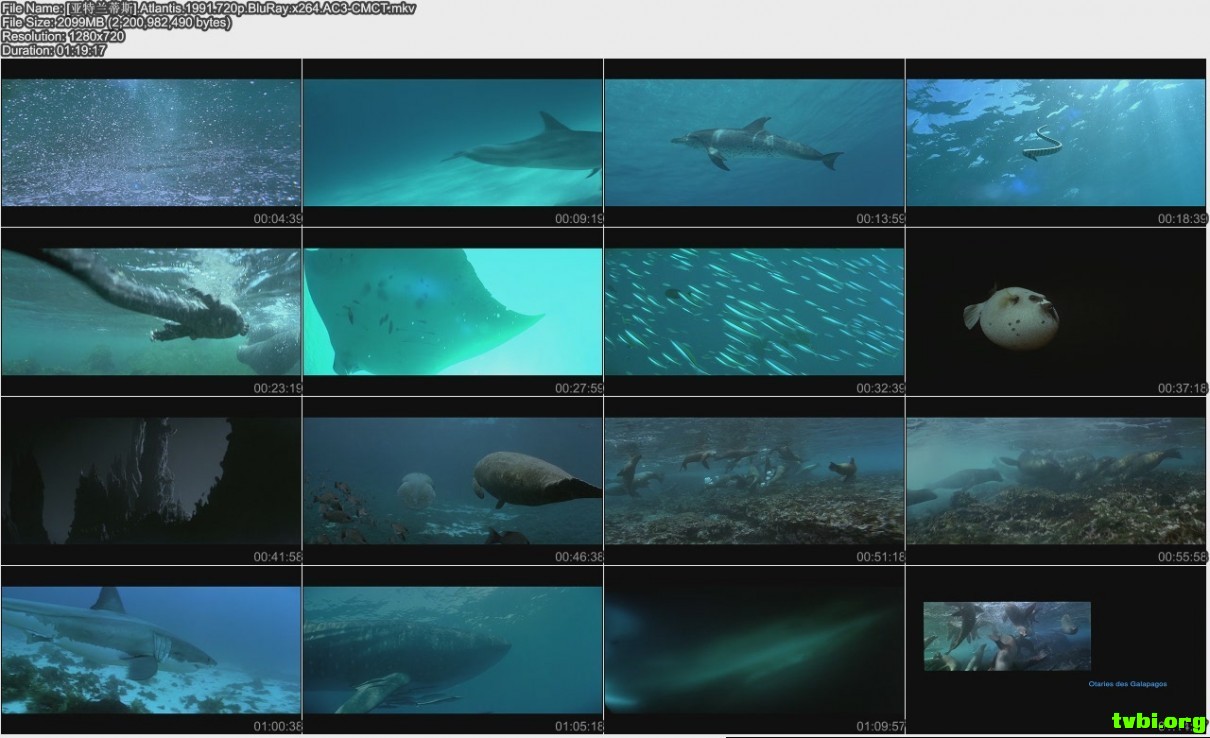Open the whale shark frame at 01:05:18
Image resolution: width=1210 pixels, height=738 pixels.
(453, 650)
